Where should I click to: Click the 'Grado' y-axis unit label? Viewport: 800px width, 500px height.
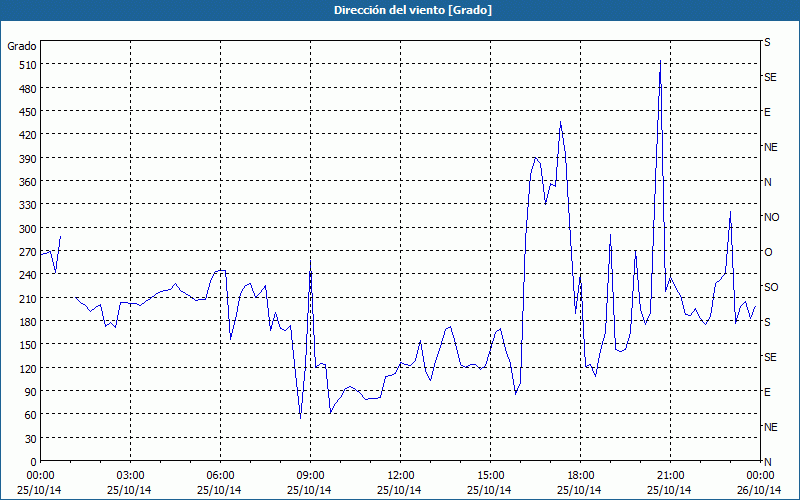22,46
